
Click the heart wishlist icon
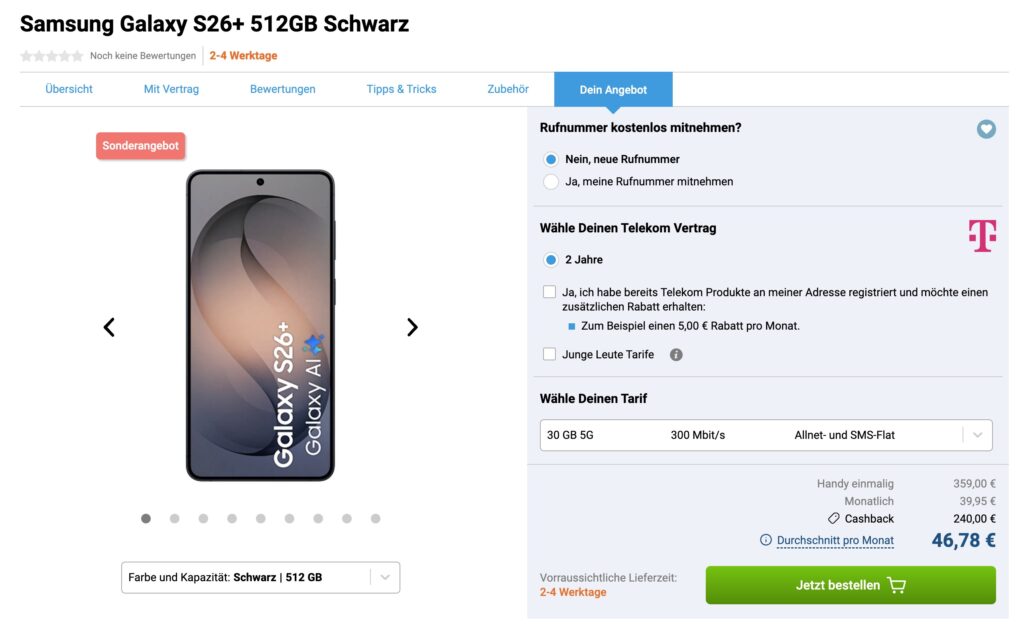pos(986,129)
